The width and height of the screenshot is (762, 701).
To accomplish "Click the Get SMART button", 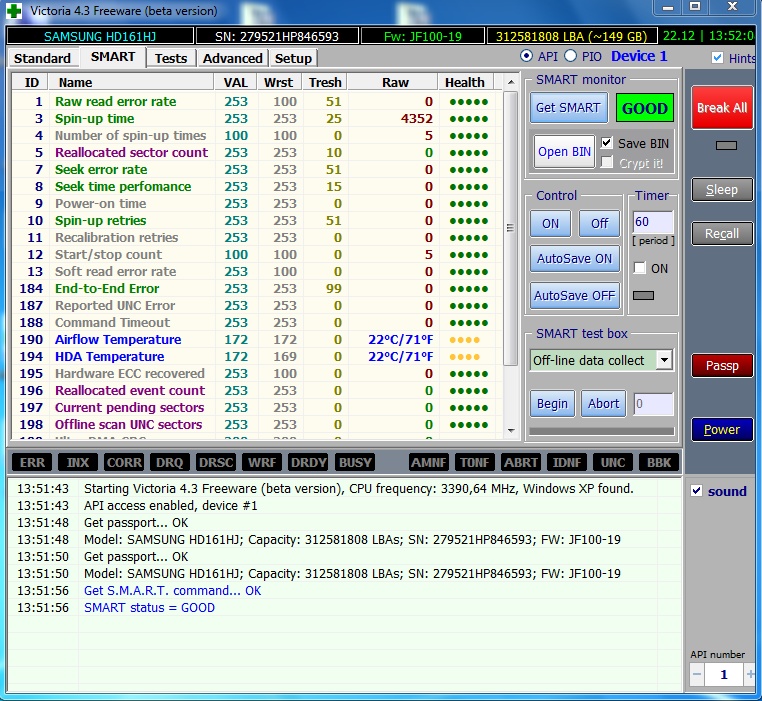I will [568, 108].
